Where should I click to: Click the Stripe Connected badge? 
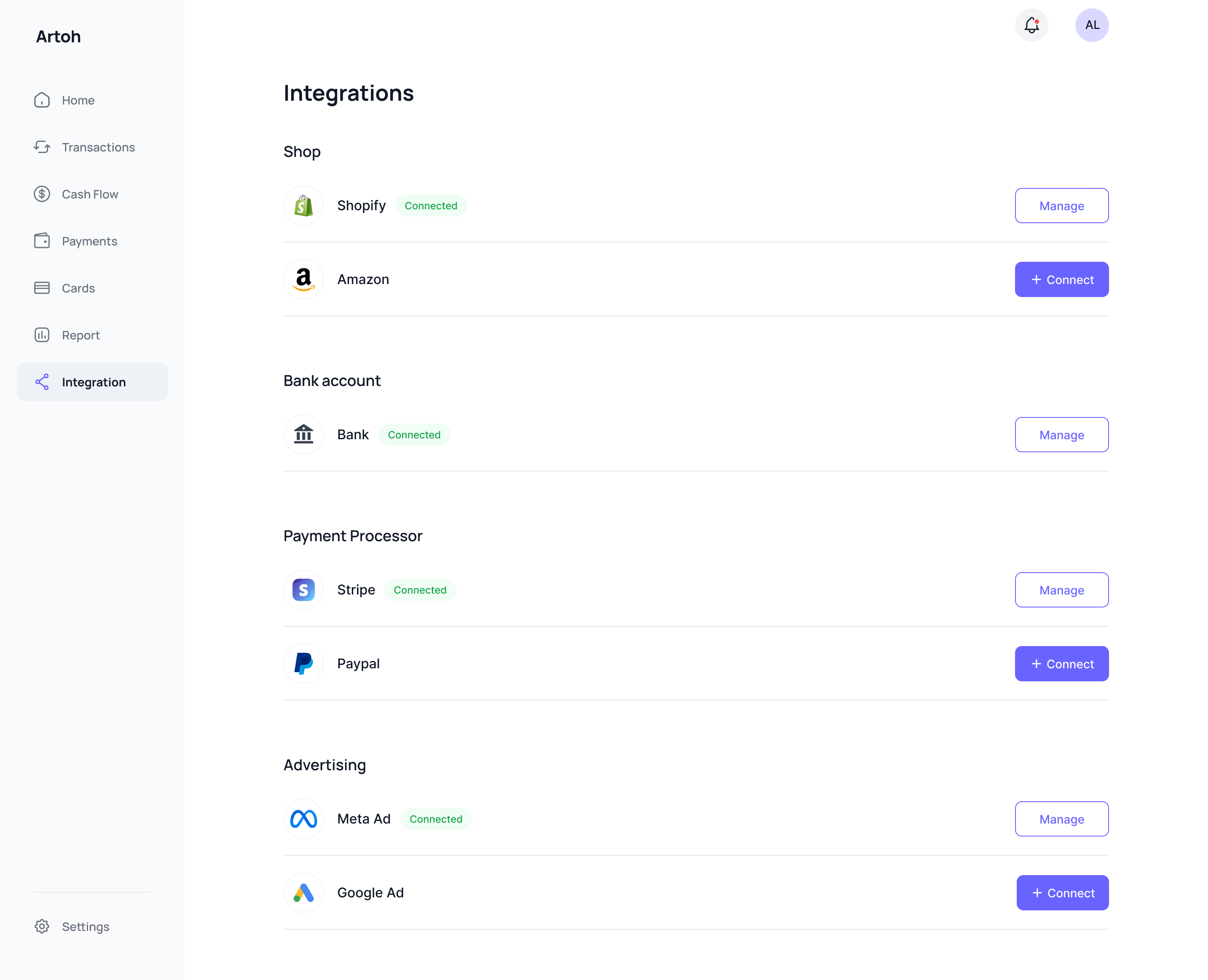[x=419, y=590]
